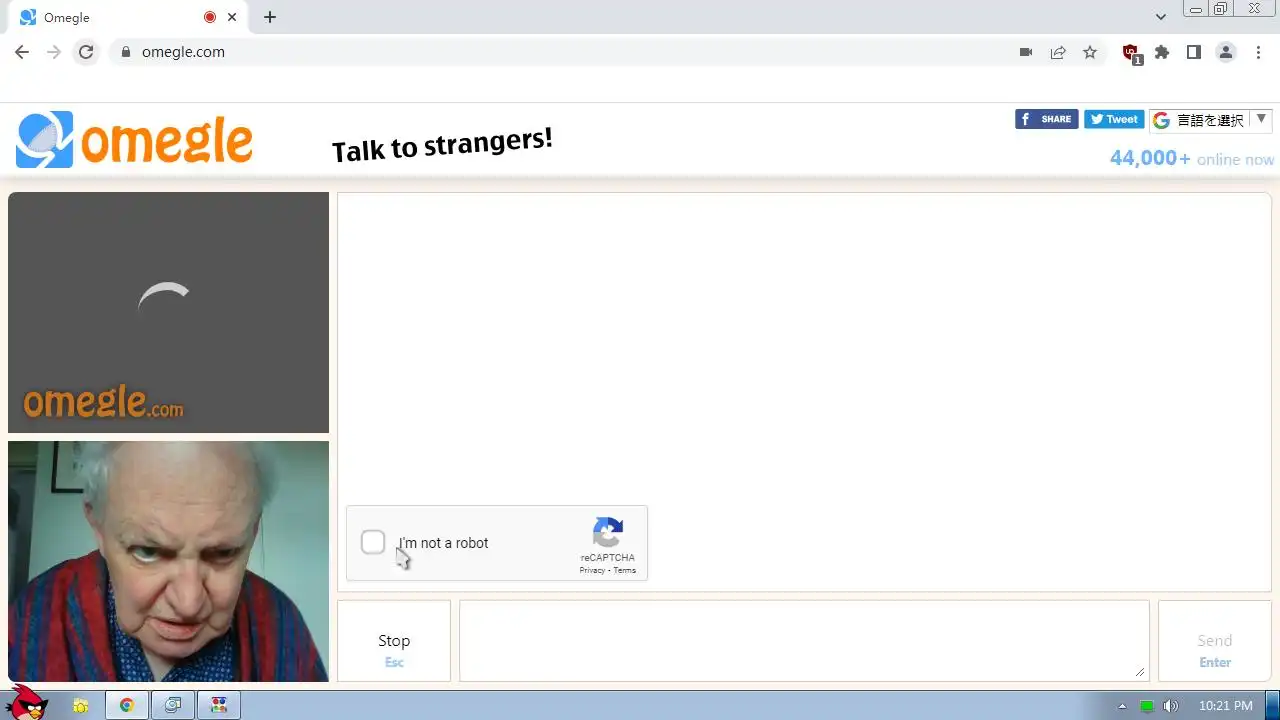Click the stranger's loading video panel
This screenshot has width=1280, height=720.
(168, 312)
